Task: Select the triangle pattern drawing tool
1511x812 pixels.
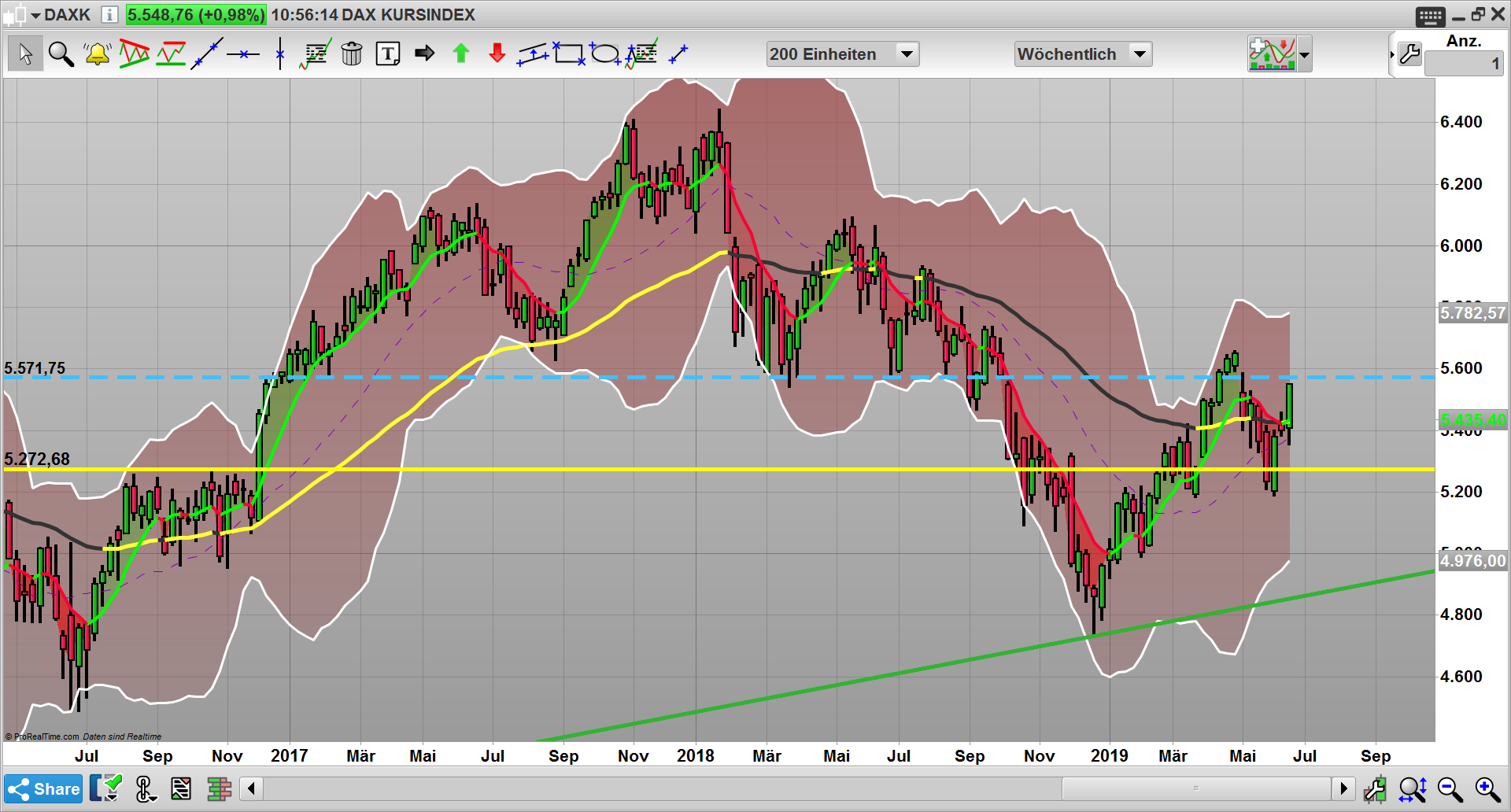Action: click(x=135, y=54)
